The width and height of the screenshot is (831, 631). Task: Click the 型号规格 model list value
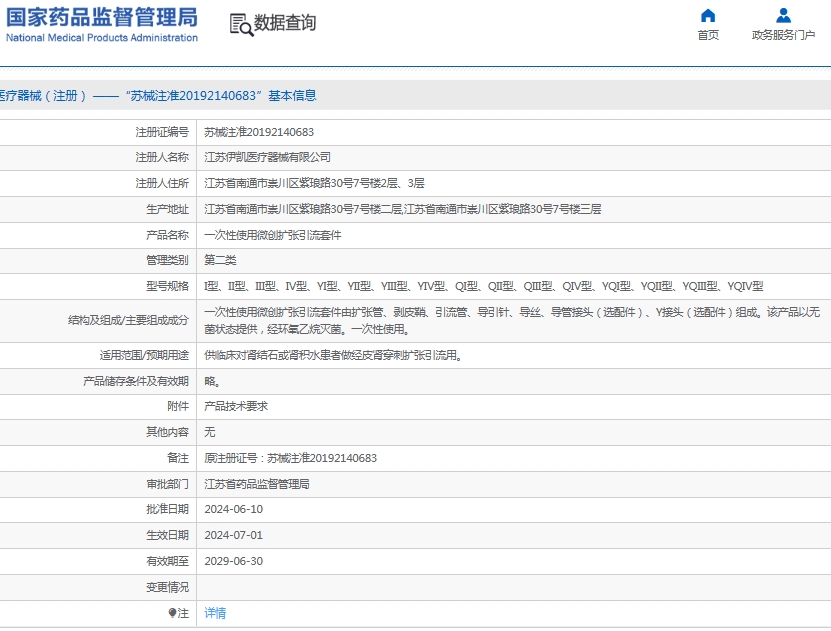pos(484,286)
